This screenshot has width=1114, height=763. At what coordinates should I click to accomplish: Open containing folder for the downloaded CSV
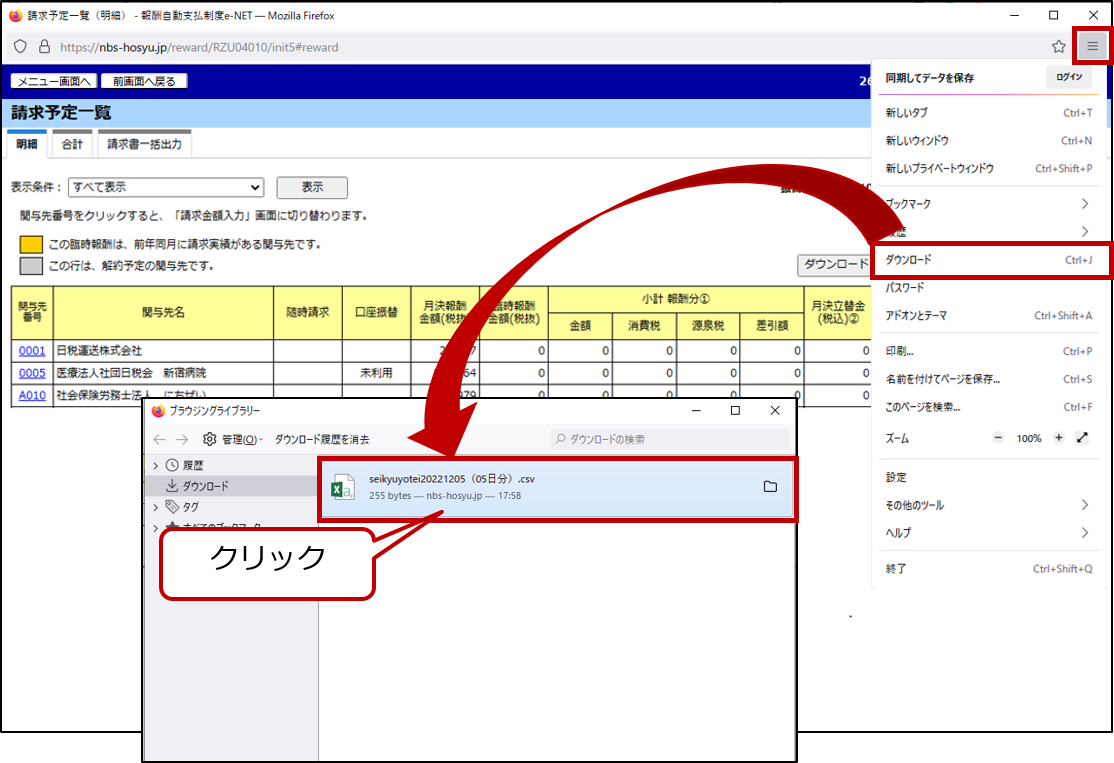[x=770, y=487]
